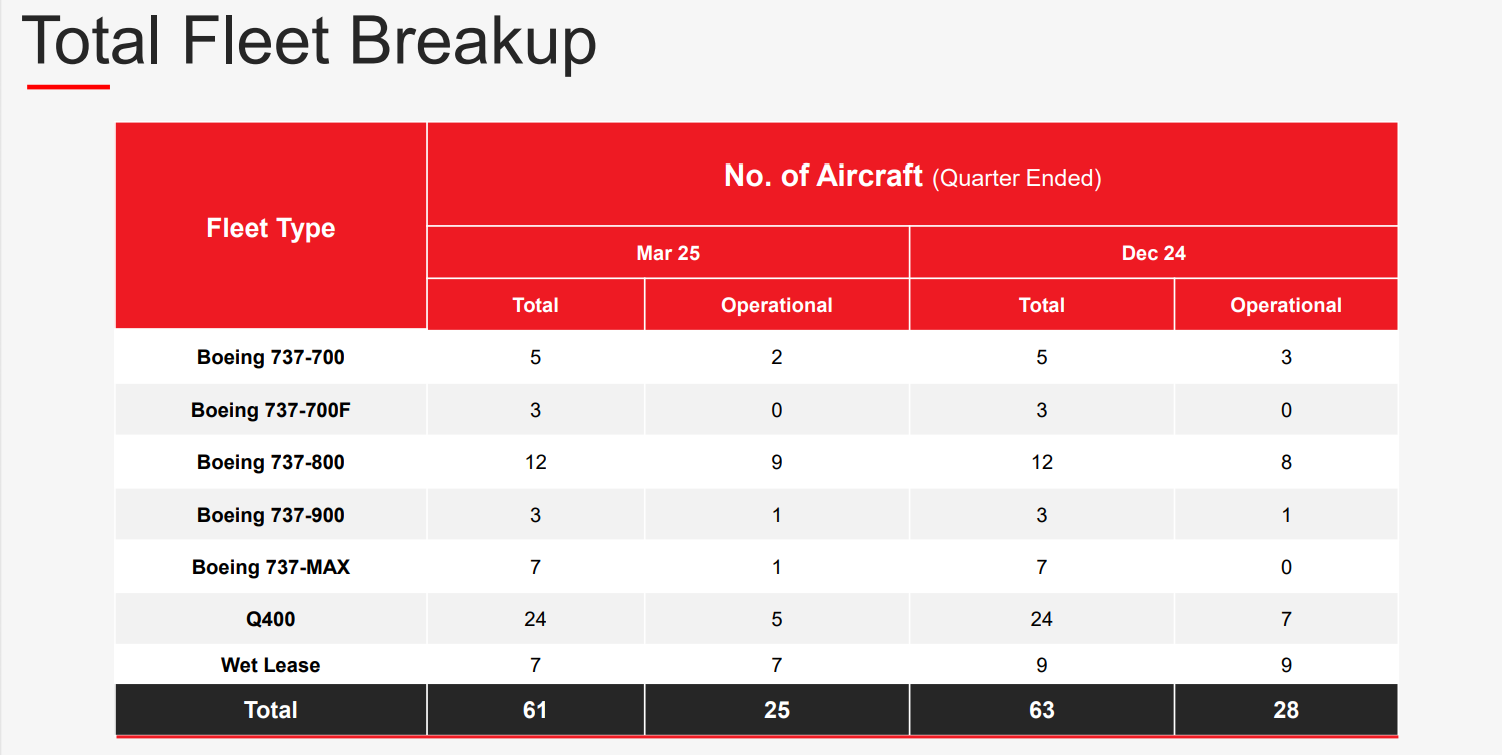Select the Boeing 737-700F row label

tap(271, 410)
